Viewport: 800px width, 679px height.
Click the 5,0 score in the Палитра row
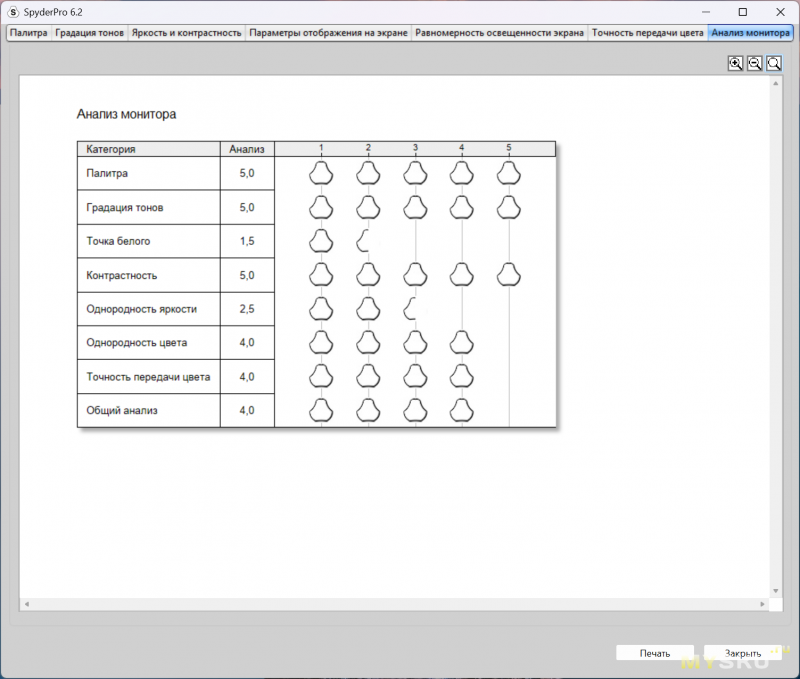pos(247,173)
